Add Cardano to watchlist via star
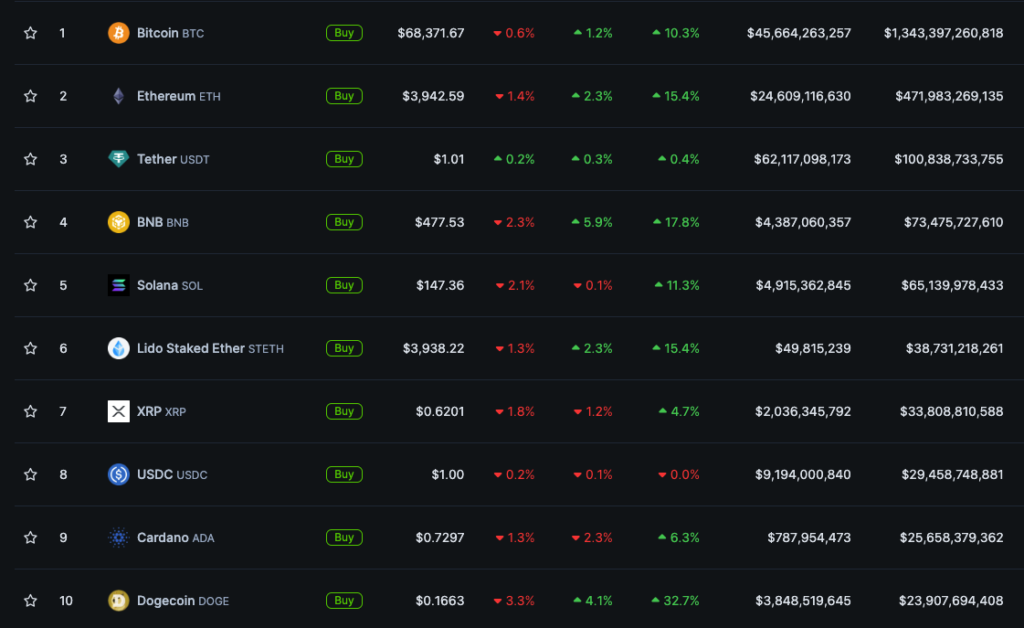The image size is (1024, 628). [x=30, y=537]
